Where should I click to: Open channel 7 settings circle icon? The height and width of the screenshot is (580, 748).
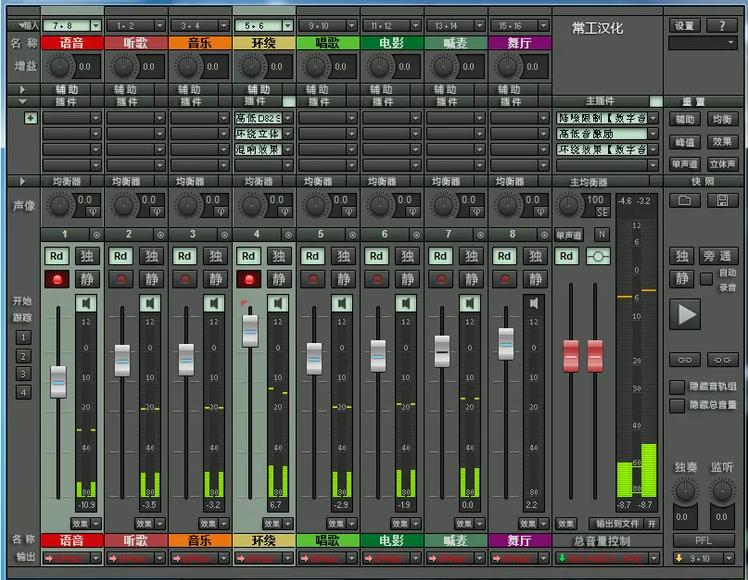(x=480, y=235)
